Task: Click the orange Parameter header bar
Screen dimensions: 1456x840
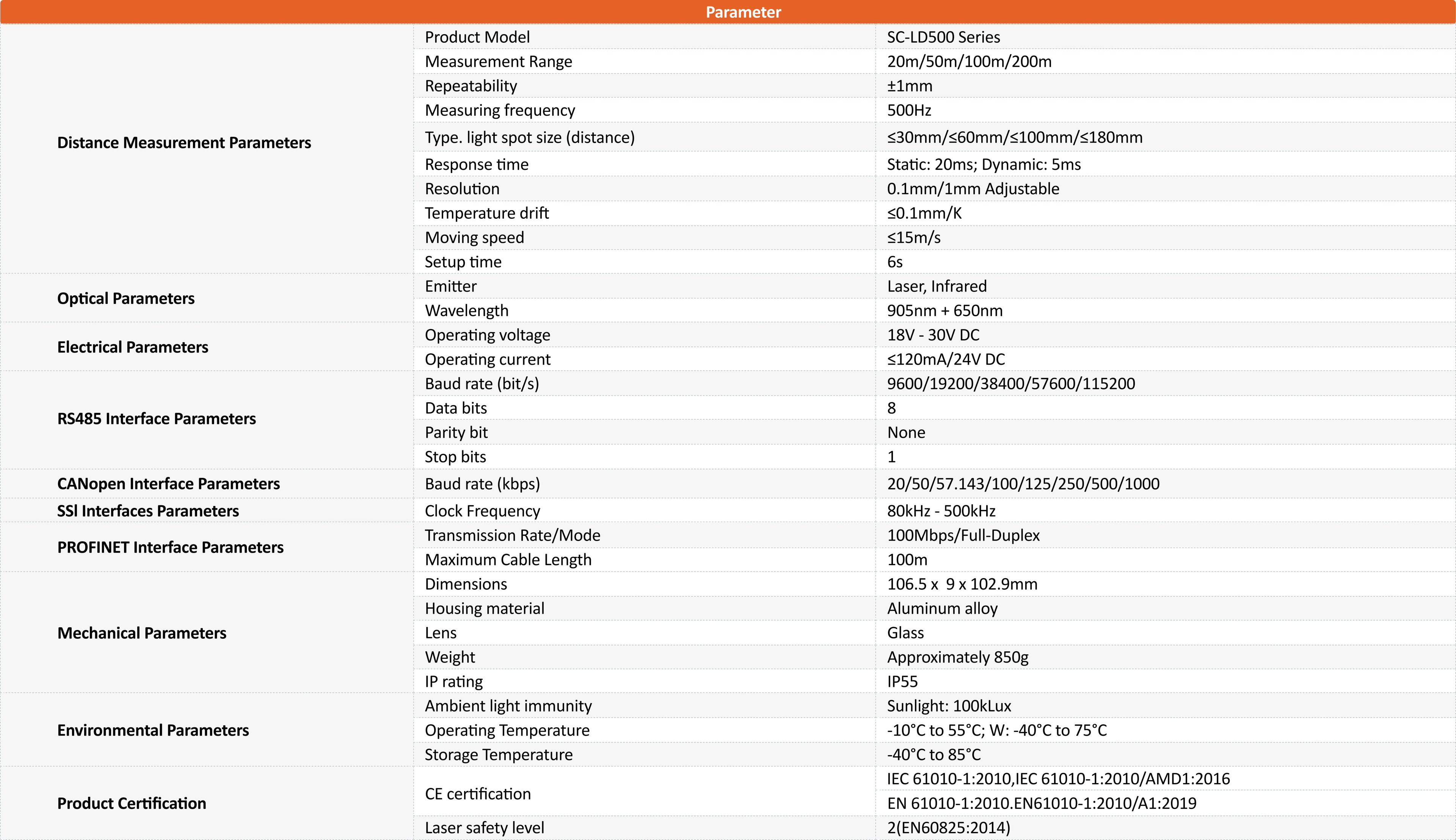Action: pyautogui.click(x=743, y=12)
